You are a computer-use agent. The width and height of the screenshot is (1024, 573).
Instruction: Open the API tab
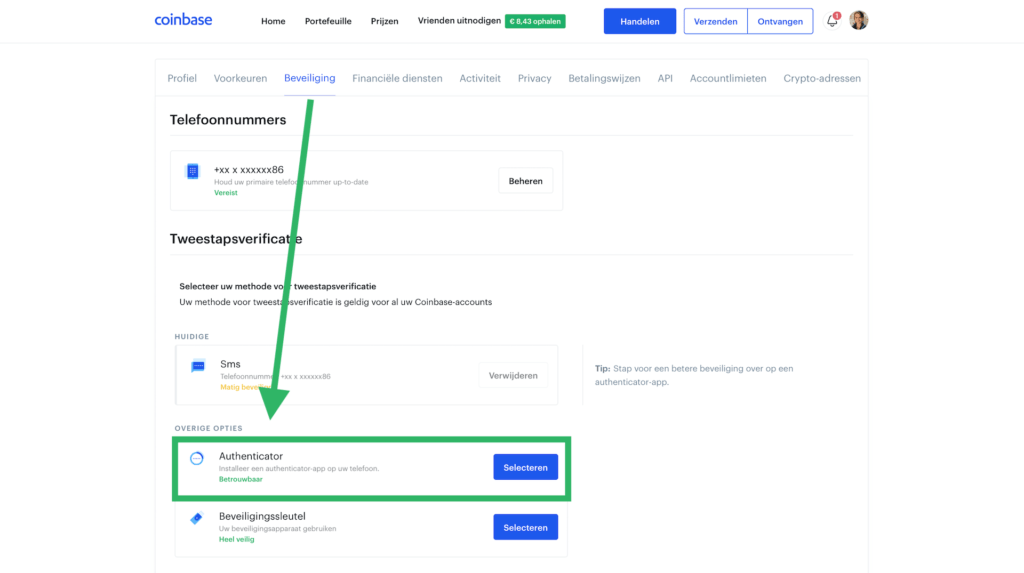pos(665,78)
